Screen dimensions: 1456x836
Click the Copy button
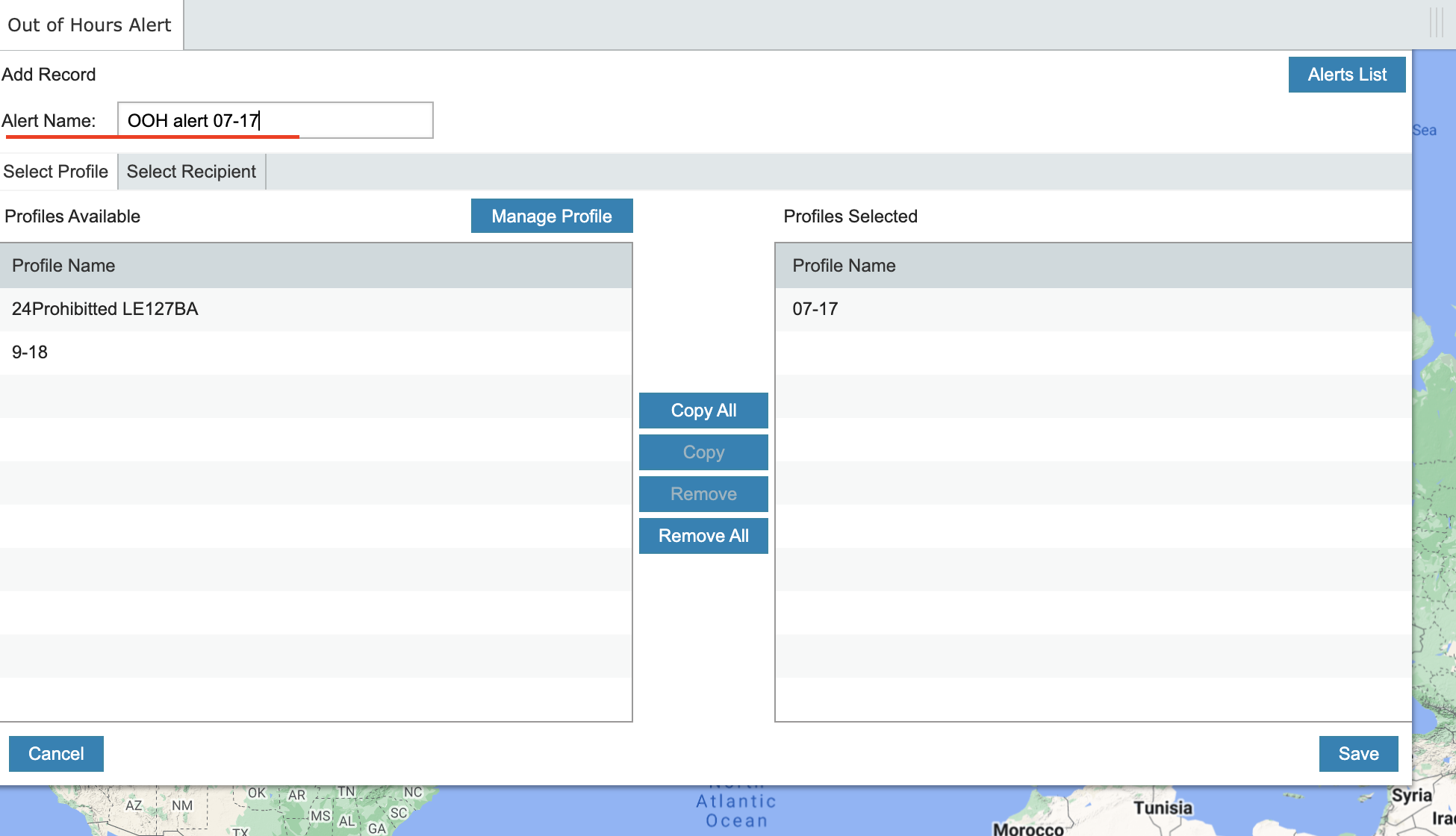[703, 452]
